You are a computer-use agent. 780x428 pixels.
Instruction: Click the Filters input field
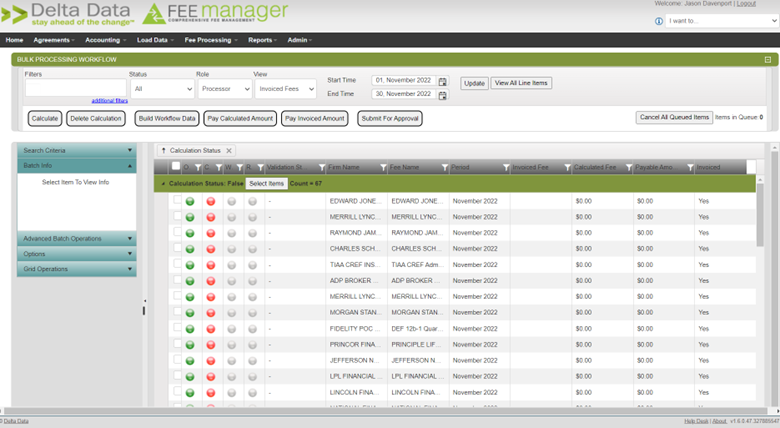click(76, 88)
